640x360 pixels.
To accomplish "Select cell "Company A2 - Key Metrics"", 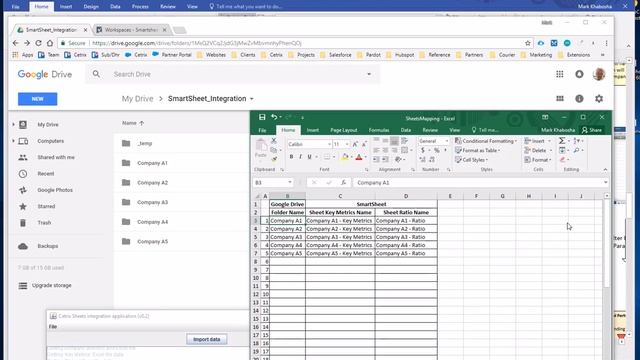I will 340,229.
